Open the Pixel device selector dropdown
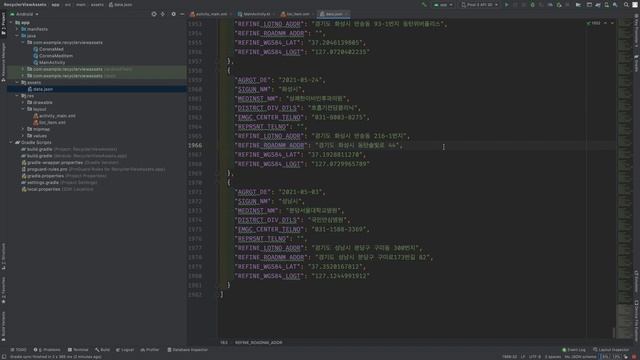The width and height of the screenshot is (640, 360). [x=480, y=5]
